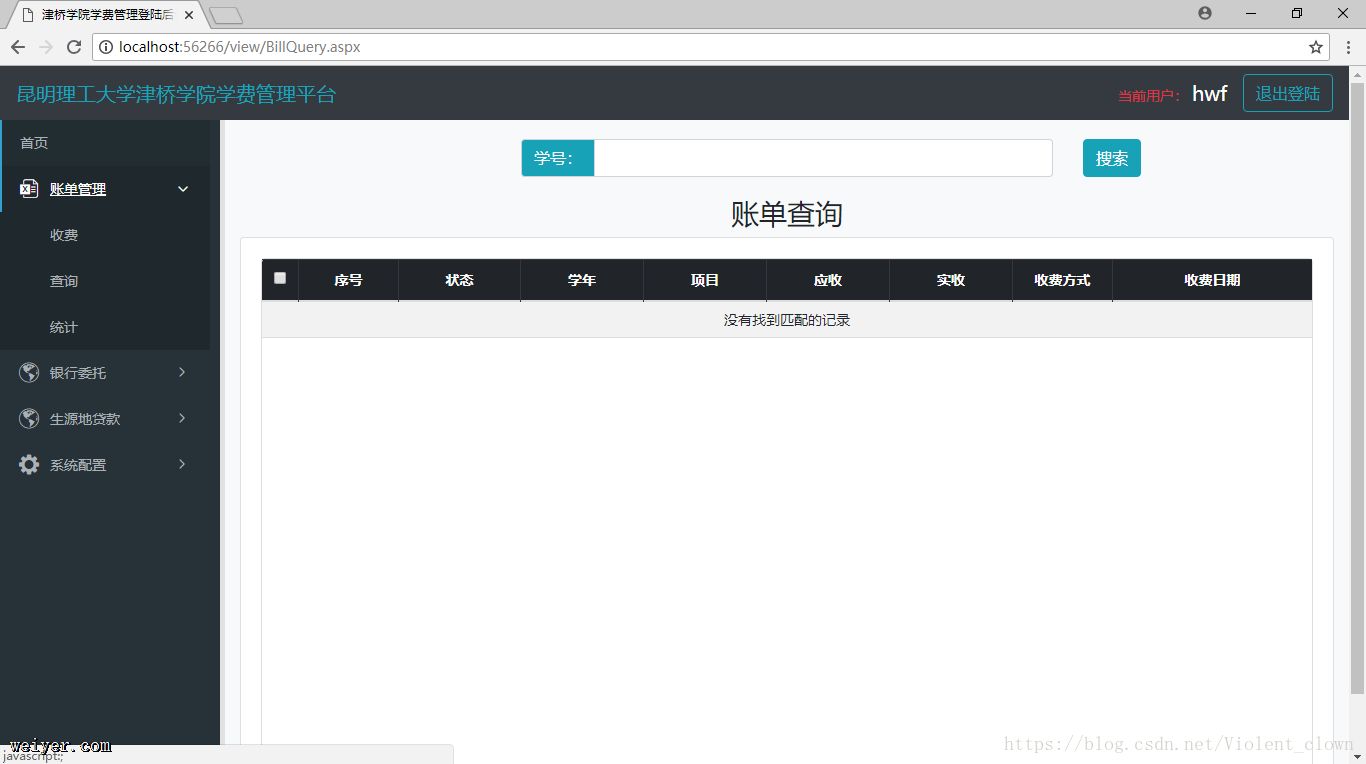This screenshot has height=764, width=1366.
Task: Click the browser forward arrow
Action: (x=46, y=47)
